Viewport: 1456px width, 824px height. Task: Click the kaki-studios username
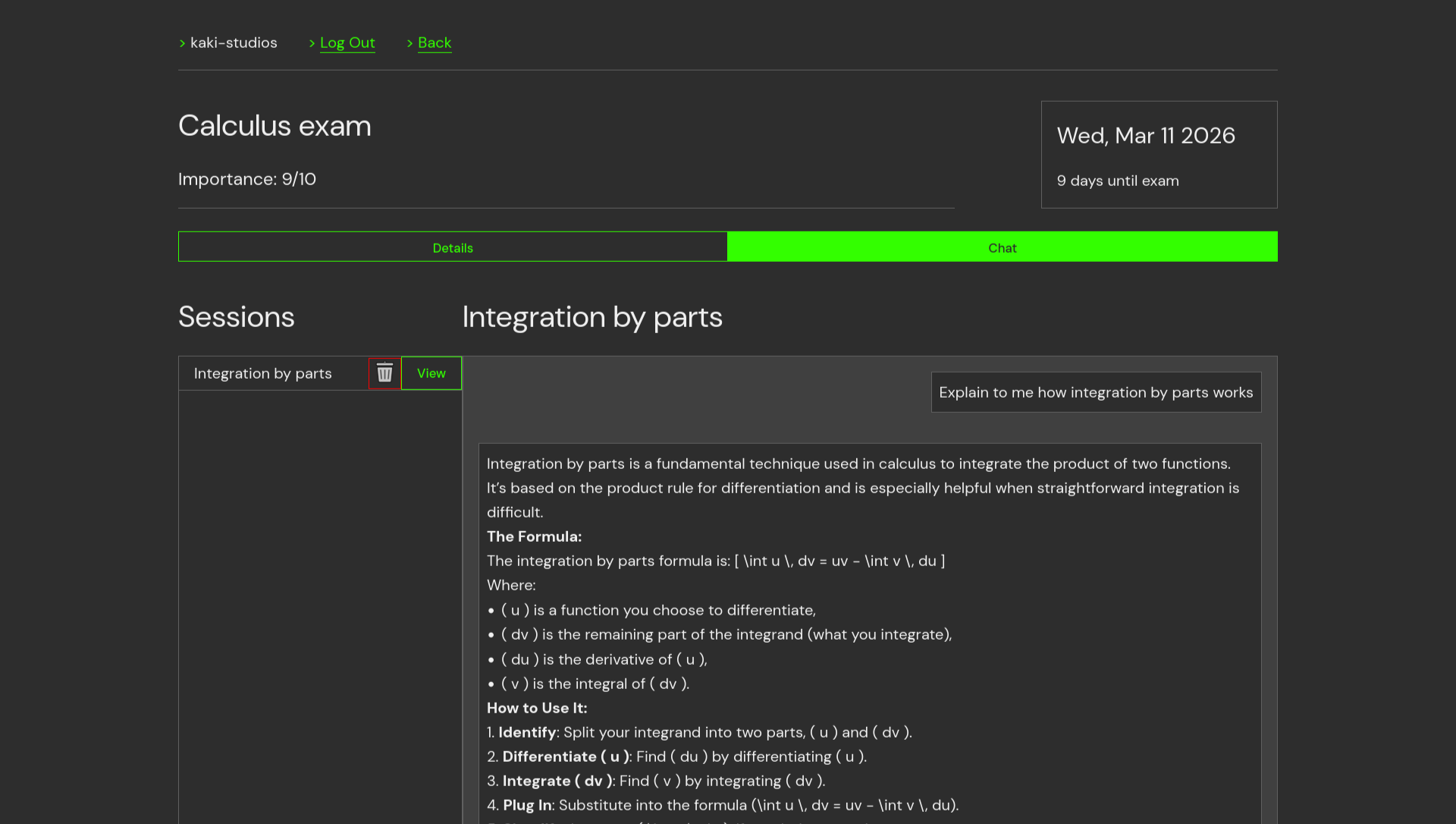pyautogui.click(x=234, y=43)
